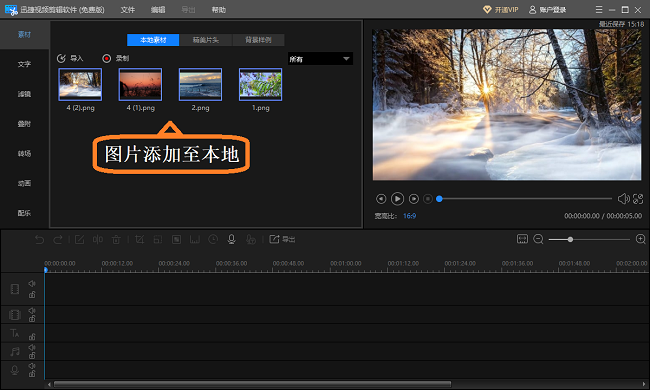Click 账户登录 account login
The image size is (650, 390).
[548, 10]
